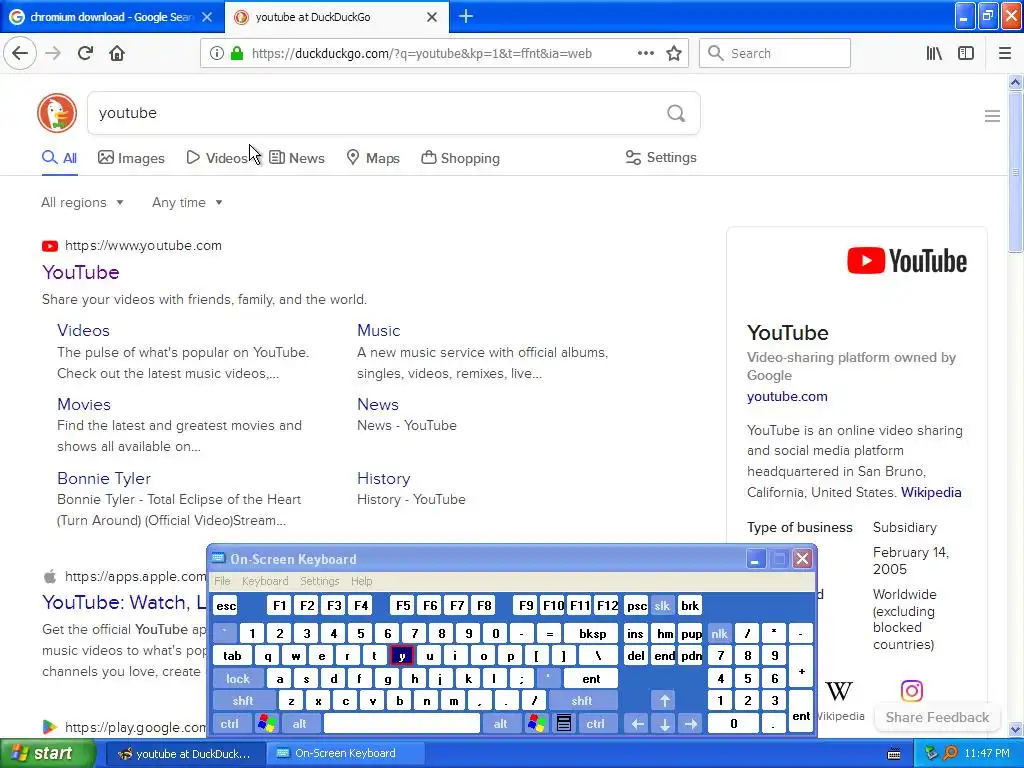This screenshot has height=768, width=1024.
Task: Click the context menu key on On-Screen Keyboard
Action: tap(564, 724)
